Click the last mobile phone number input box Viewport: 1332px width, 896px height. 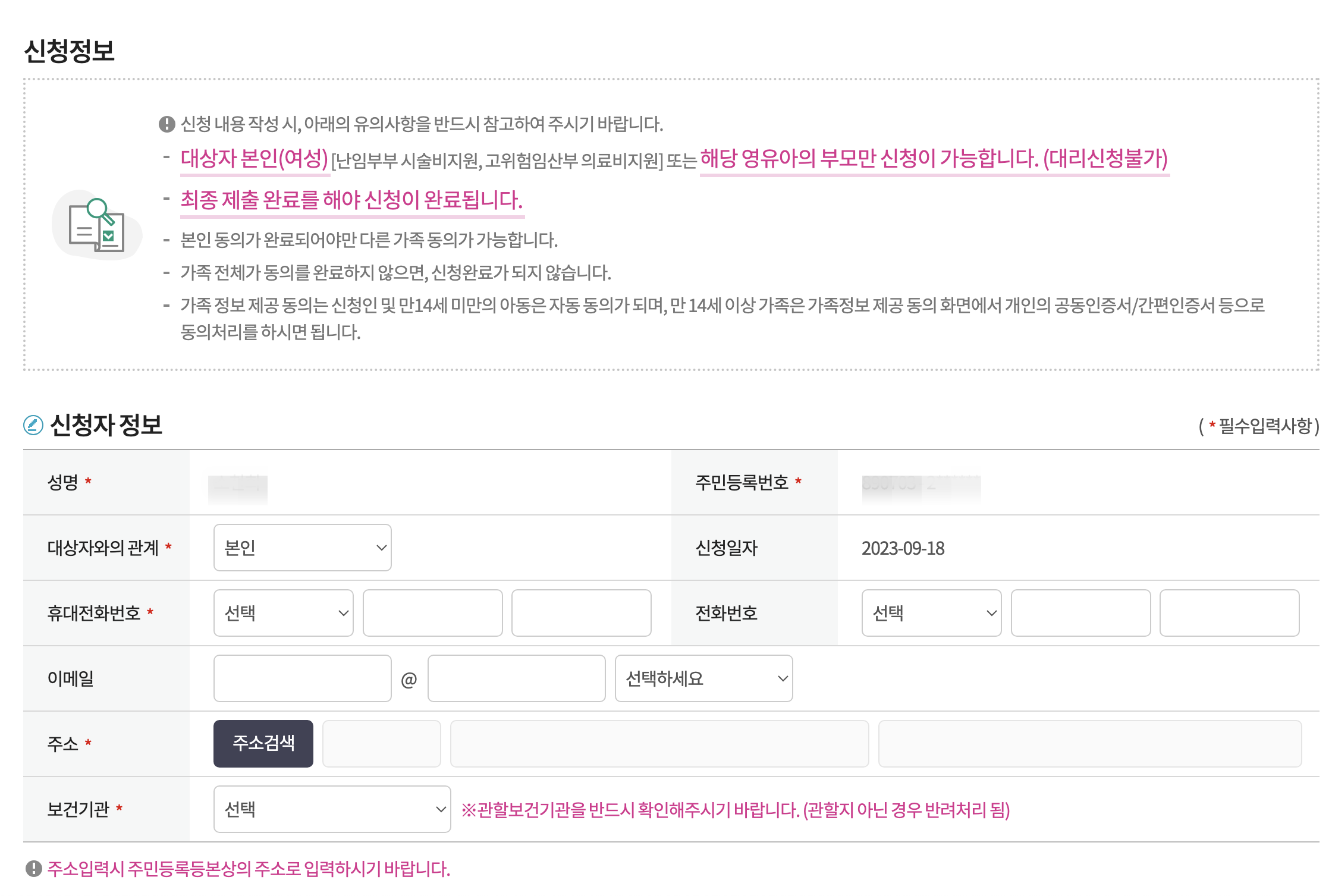tap(581, 613)
